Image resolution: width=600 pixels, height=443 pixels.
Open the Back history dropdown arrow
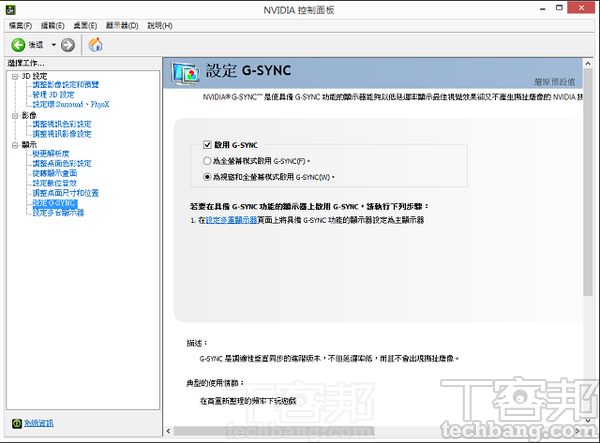coord(54,45)
